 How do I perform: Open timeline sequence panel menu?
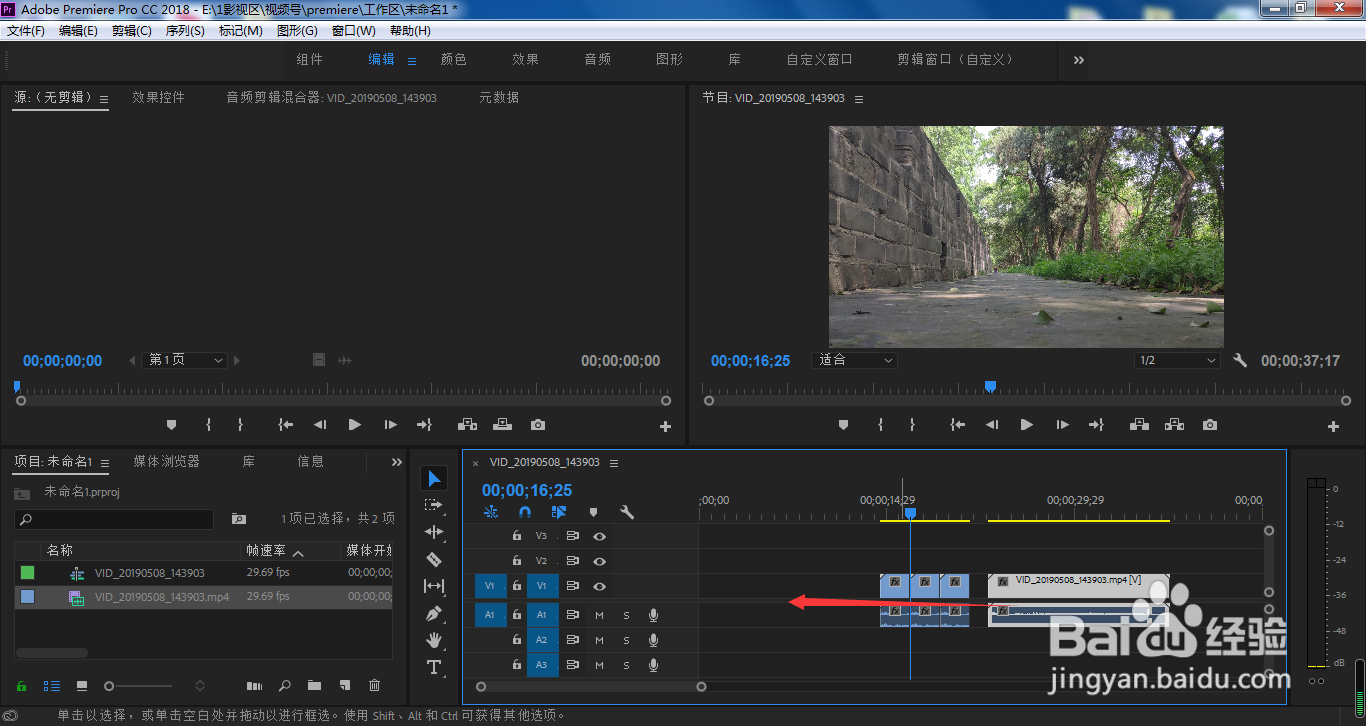coord(614,463)
